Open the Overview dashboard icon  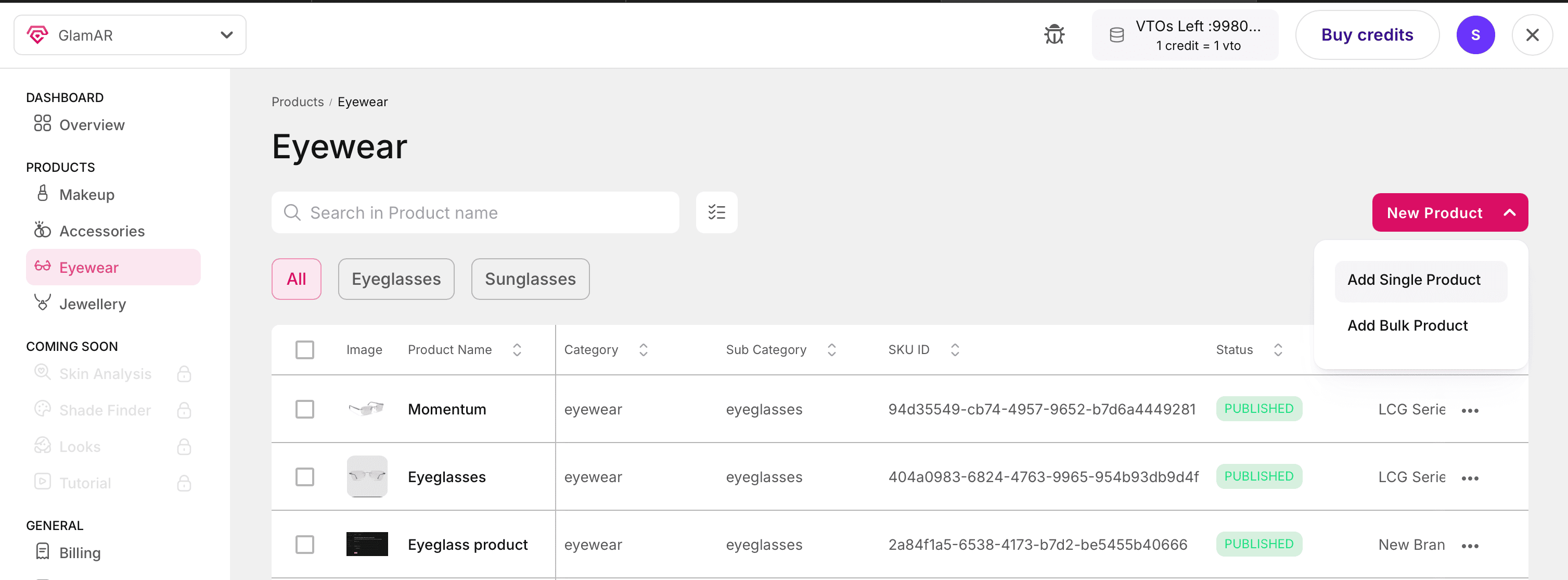click(x=43, y=124)
